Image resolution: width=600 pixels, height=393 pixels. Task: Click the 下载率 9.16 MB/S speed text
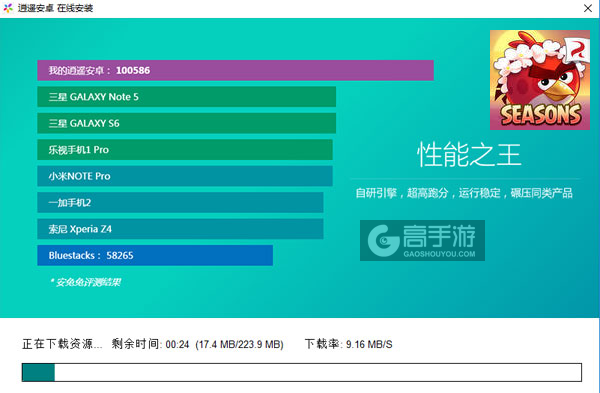pyautogui.click(x=349, y=344)
